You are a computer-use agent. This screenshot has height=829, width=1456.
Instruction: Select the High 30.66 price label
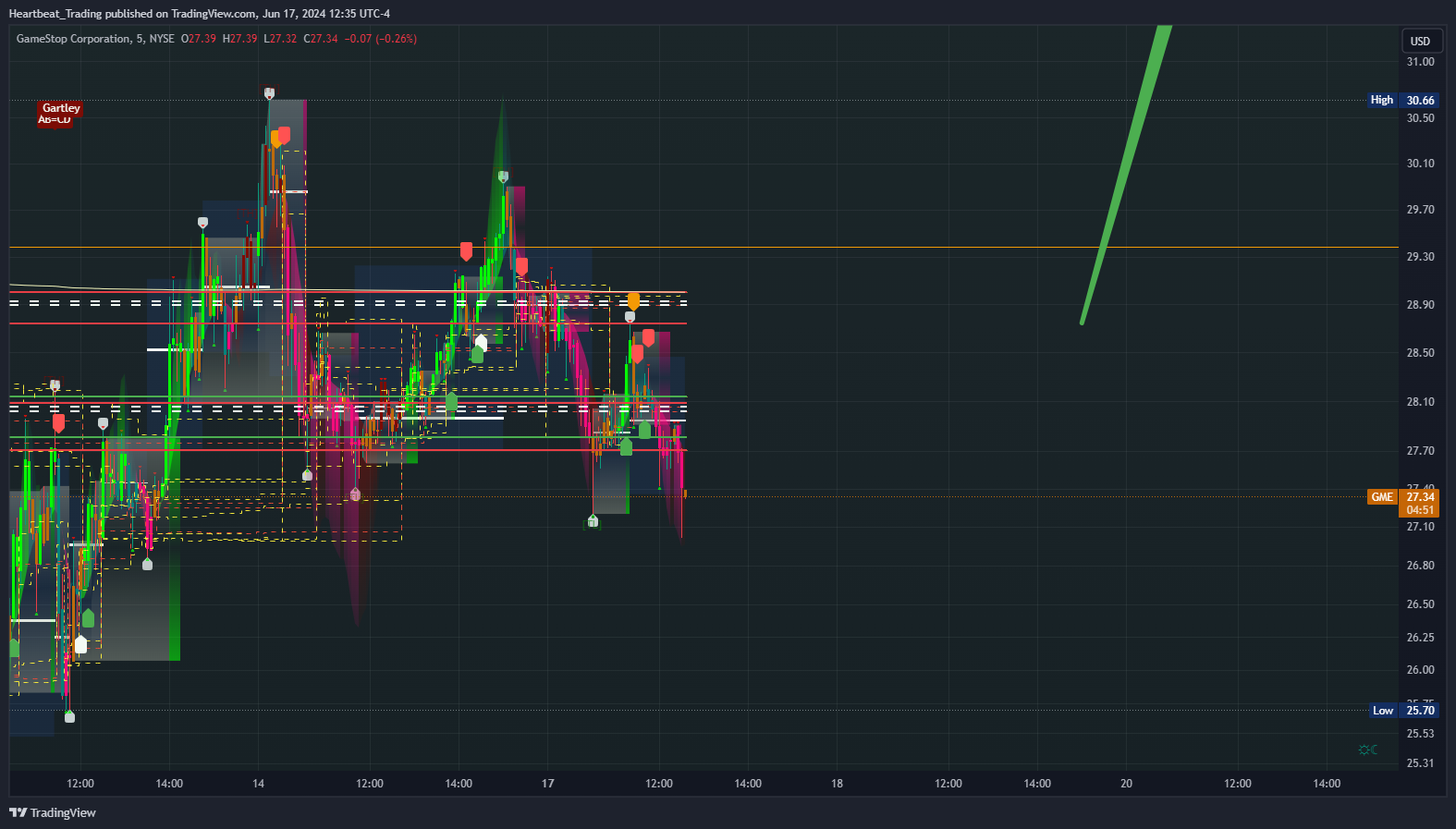coord(1402,100)
